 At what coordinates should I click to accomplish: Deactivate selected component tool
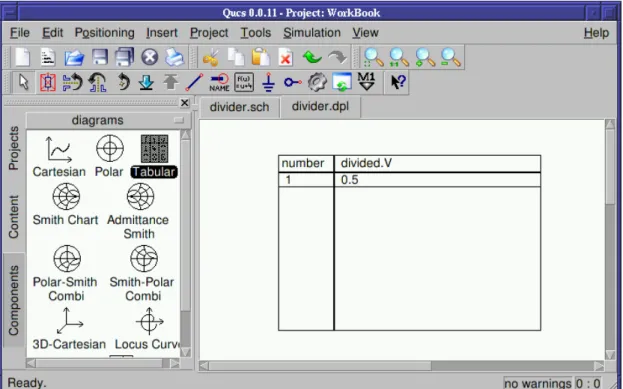[48, 83]
